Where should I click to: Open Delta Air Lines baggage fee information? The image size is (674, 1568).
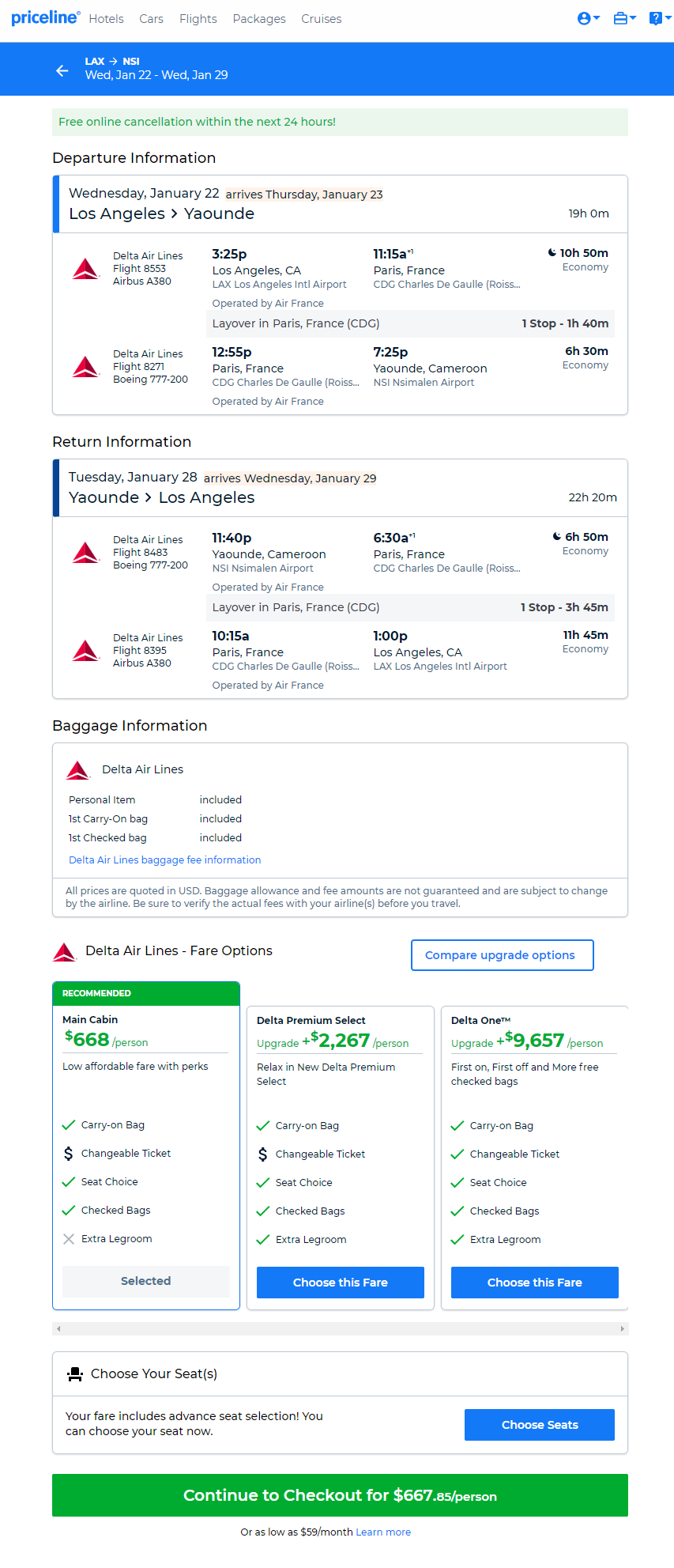point(164,860)
